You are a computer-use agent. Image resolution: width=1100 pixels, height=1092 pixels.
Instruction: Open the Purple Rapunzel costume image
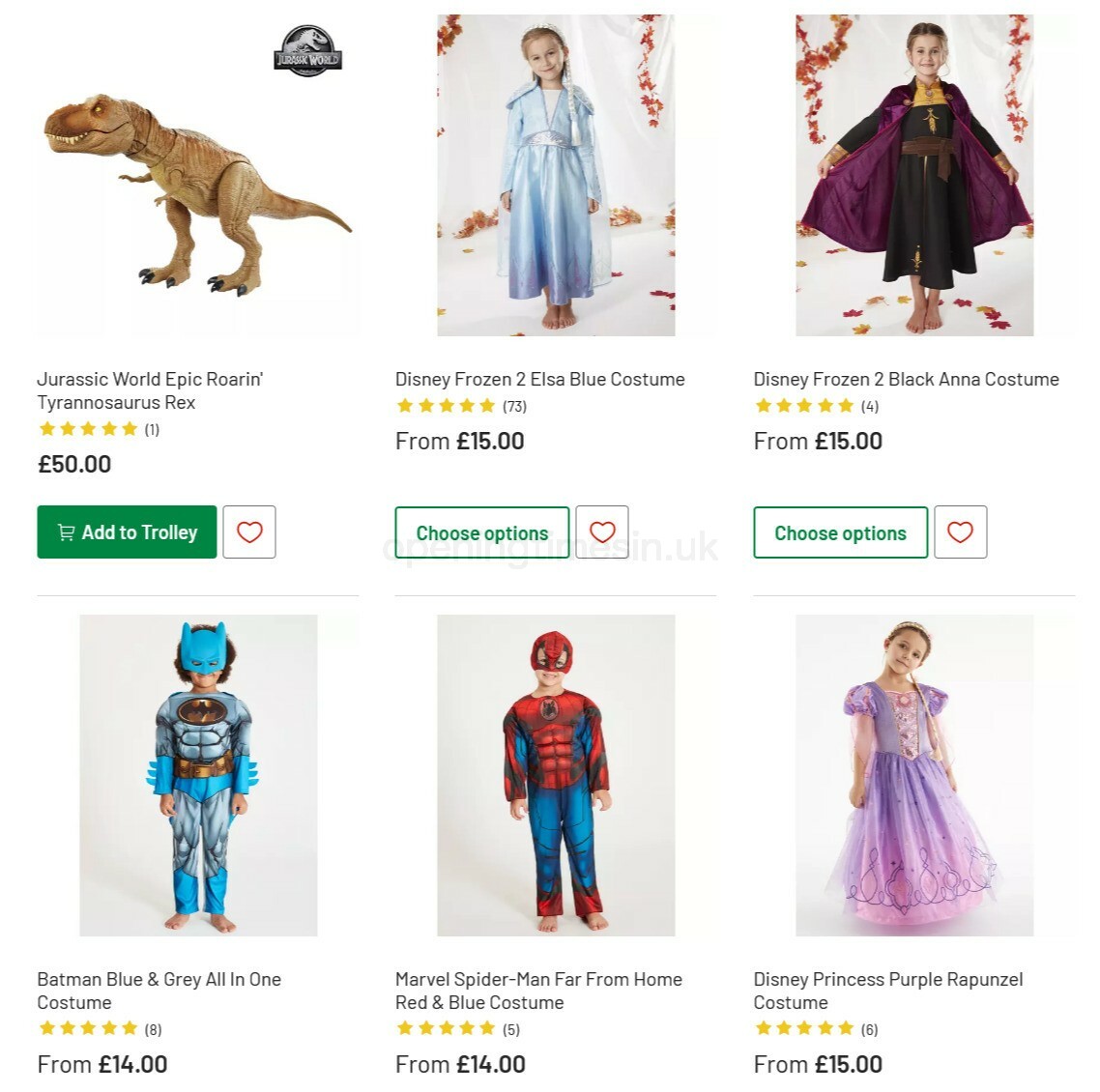[x=914, y=775]
